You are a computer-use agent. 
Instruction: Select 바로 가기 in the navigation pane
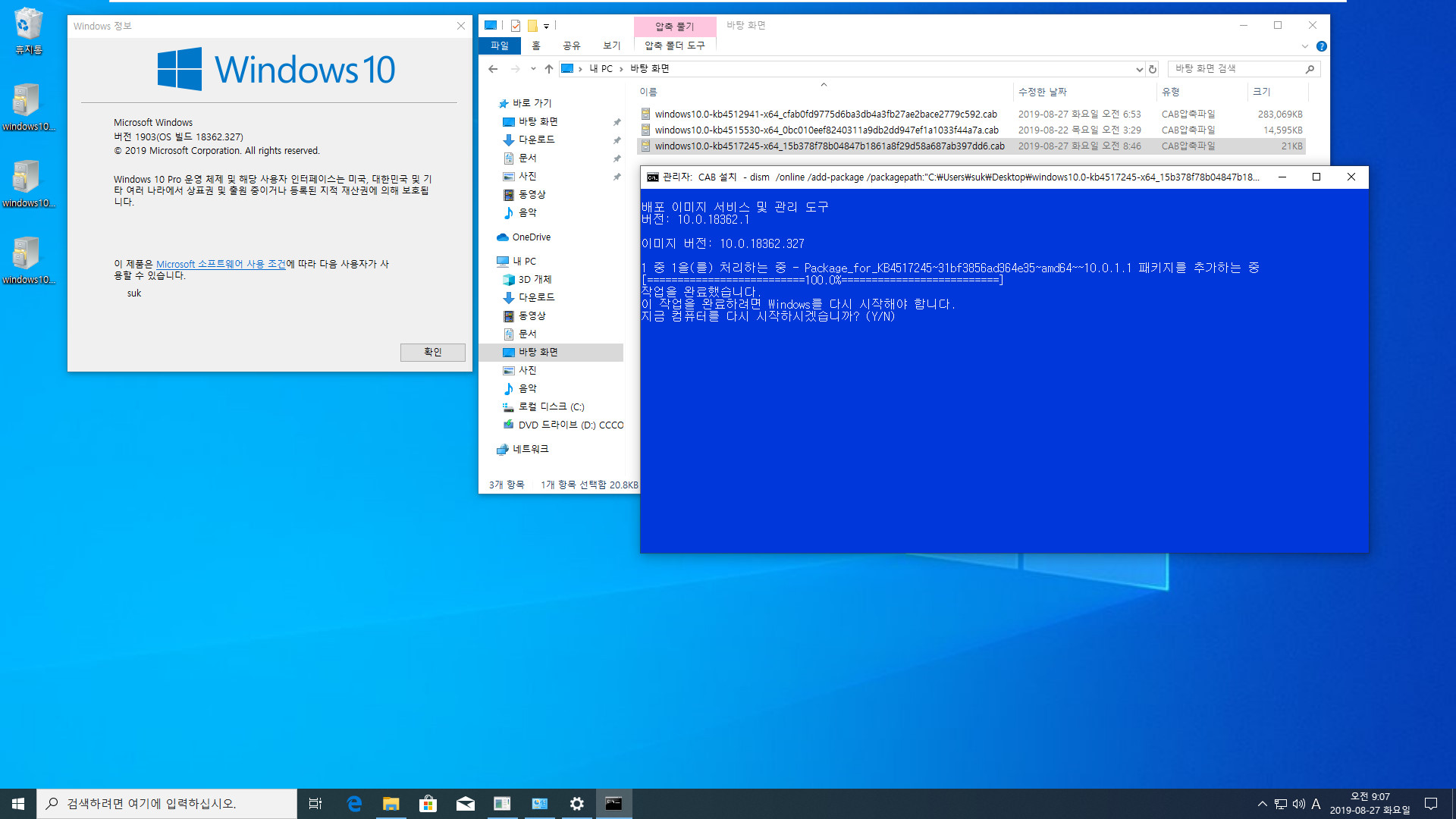click(x=532, y=103)
